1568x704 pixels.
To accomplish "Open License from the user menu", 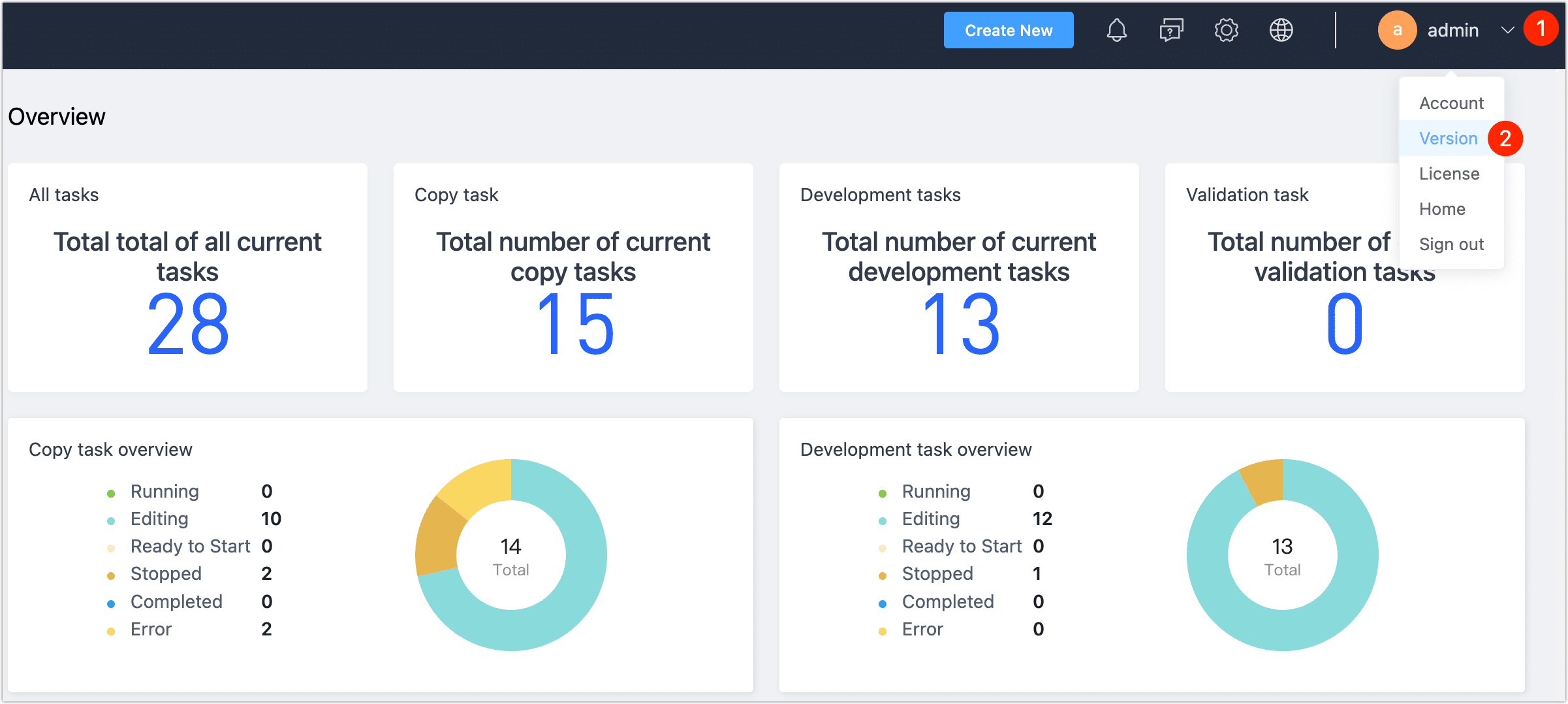I will pyautogui.click(x=1449, y=174).
